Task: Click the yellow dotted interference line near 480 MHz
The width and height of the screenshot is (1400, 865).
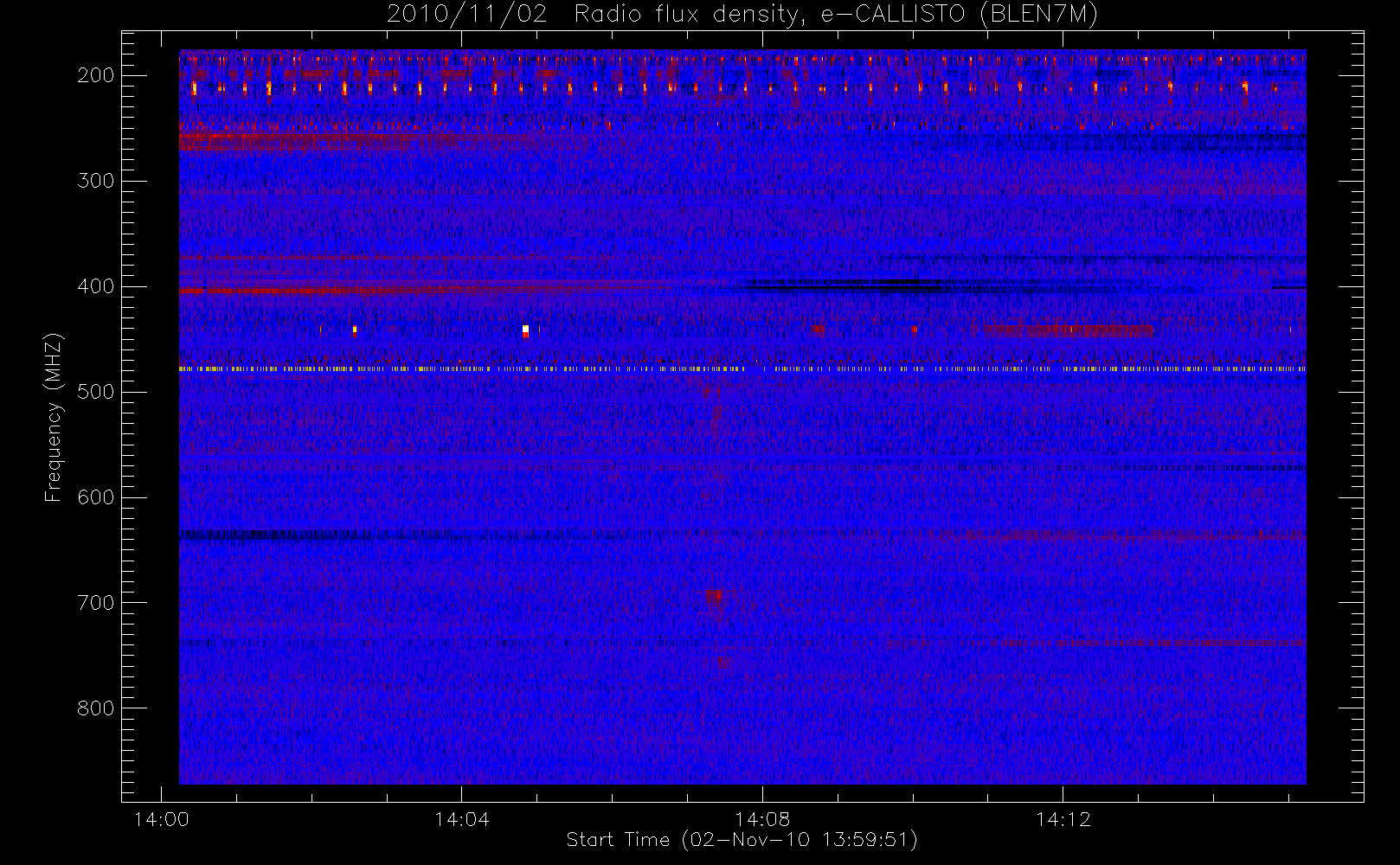Action: pos(742,369)
